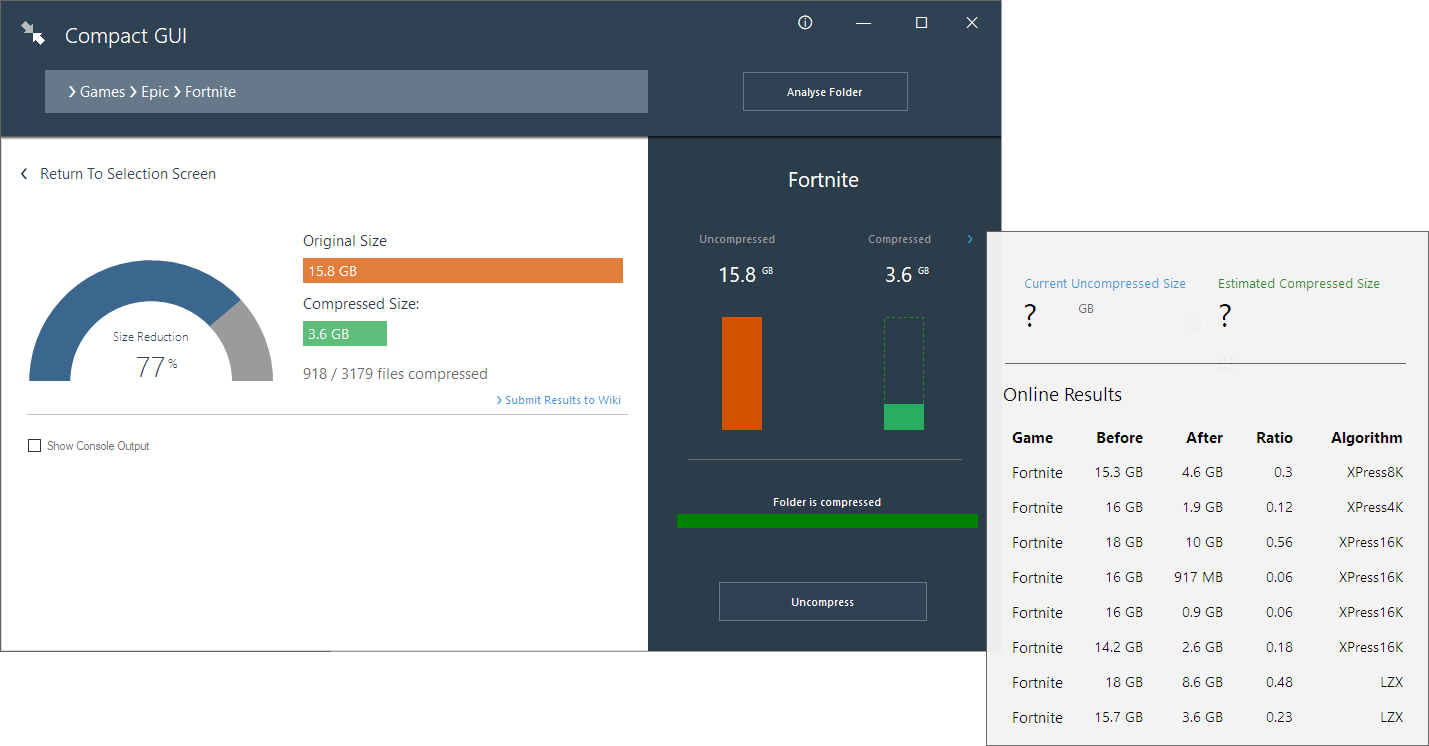Click the question mark under Estimated Compressed Size
Image resolution: width=1429 pixels, height=746 pixels.
click(x=1225, y=314)
